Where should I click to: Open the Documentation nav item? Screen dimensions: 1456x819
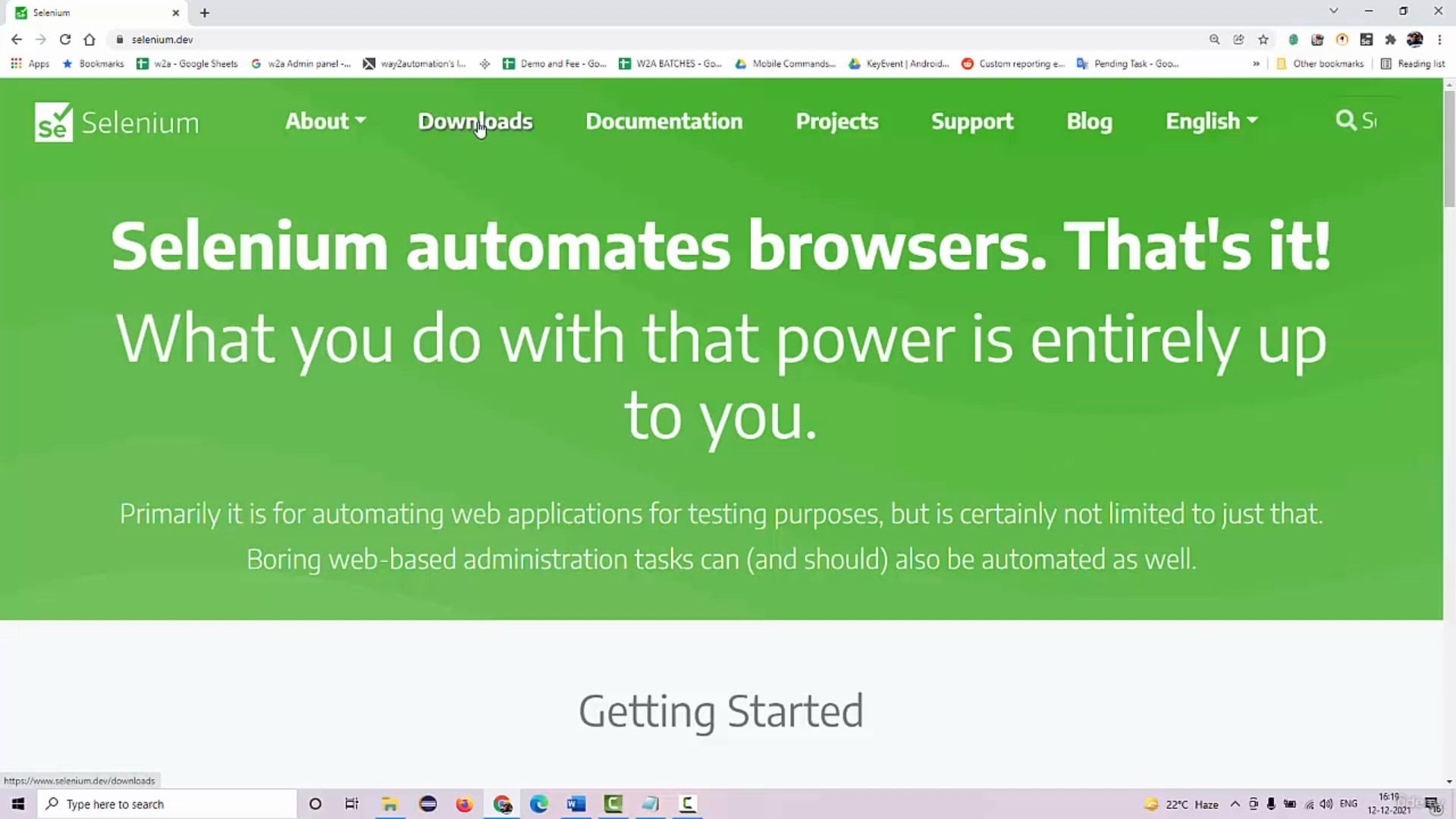click(x=664, y=121)
